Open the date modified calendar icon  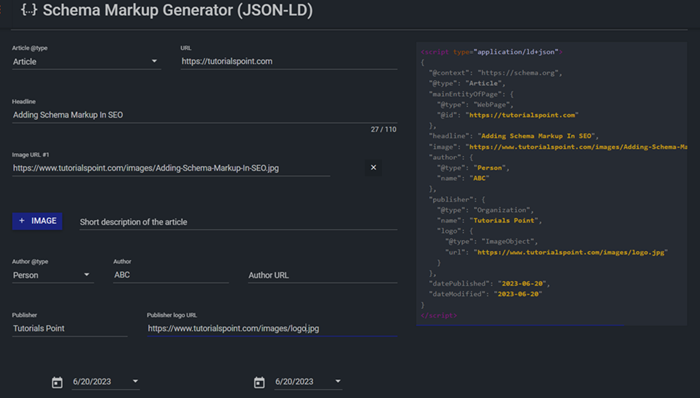(259, 382)
